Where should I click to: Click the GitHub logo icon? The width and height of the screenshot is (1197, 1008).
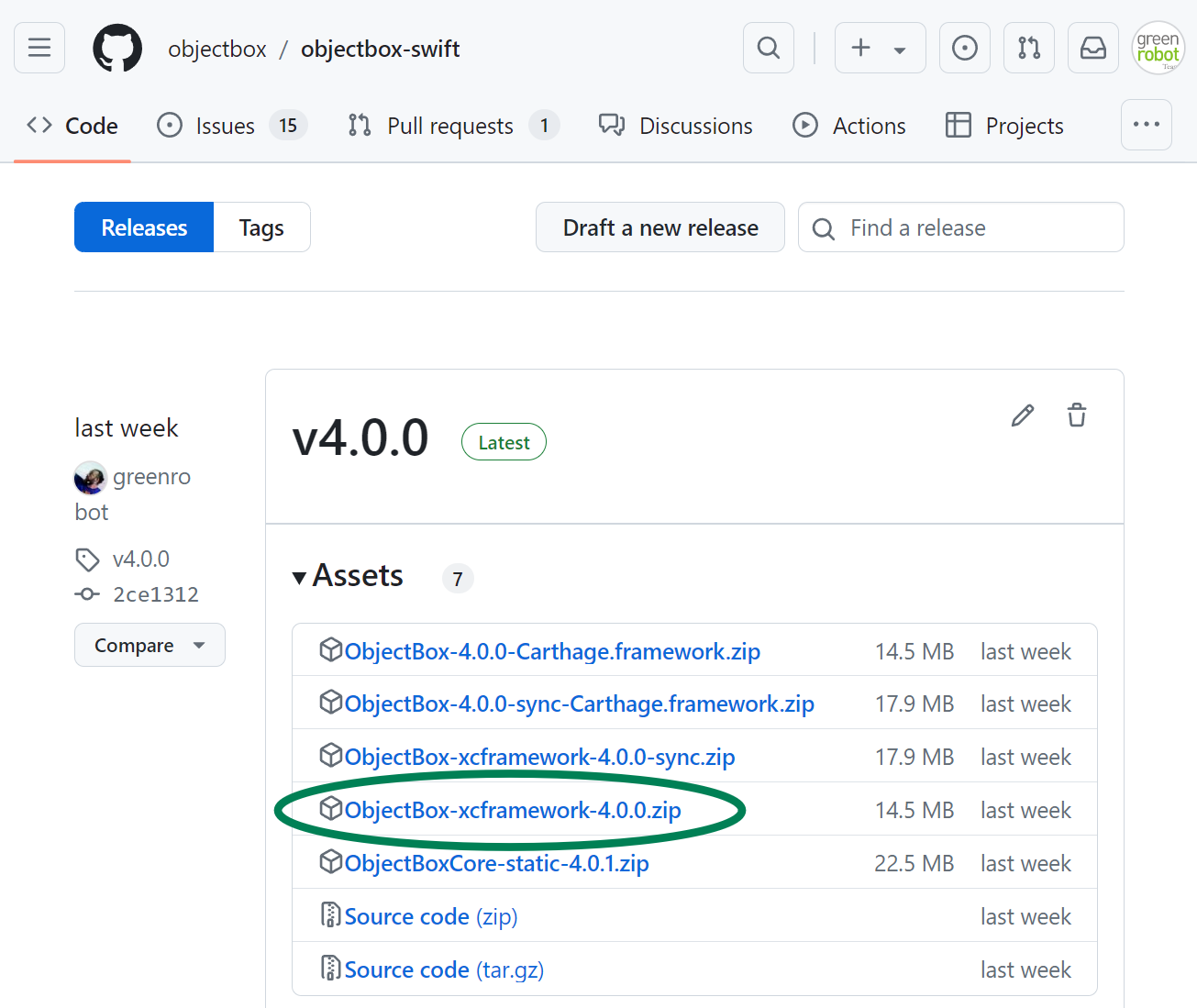coord(117,48)
